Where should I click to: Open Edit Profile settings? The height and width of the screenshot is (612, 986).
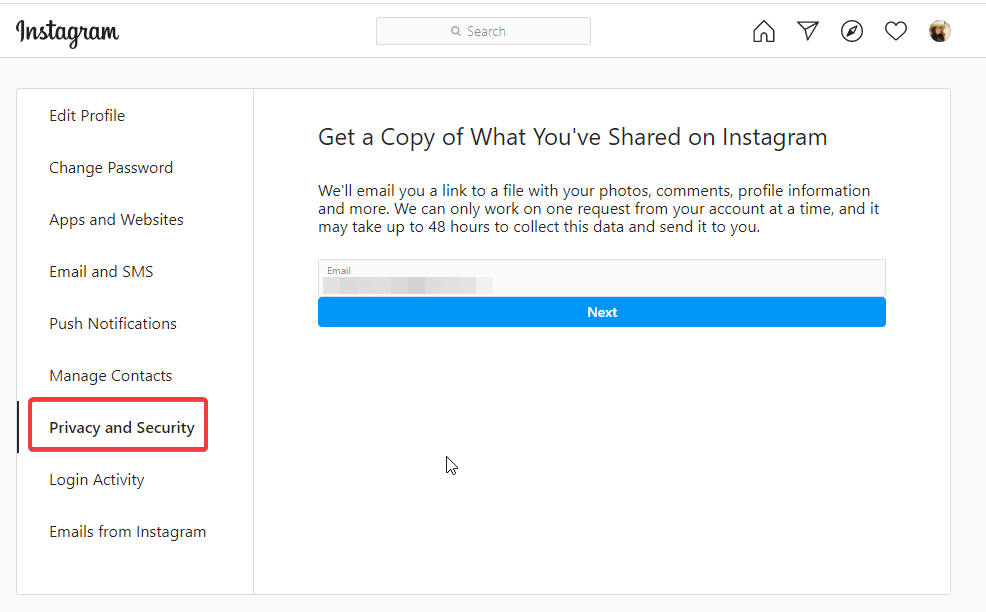click(87, 116)
